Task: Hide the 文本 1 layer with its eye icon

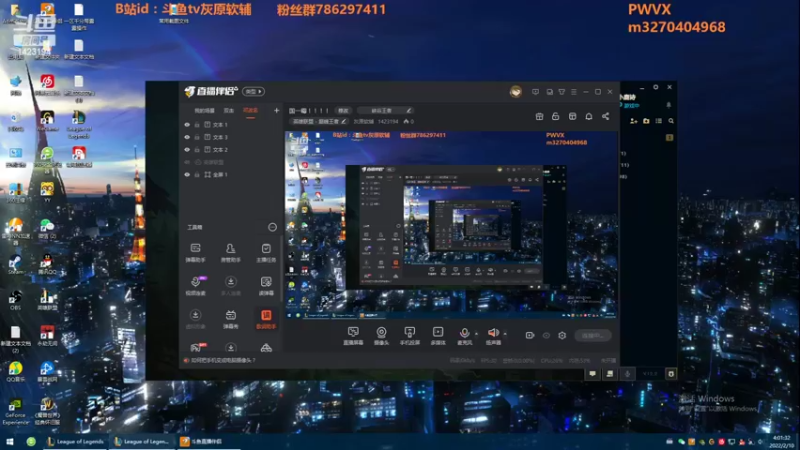Action: click(187, 124)
